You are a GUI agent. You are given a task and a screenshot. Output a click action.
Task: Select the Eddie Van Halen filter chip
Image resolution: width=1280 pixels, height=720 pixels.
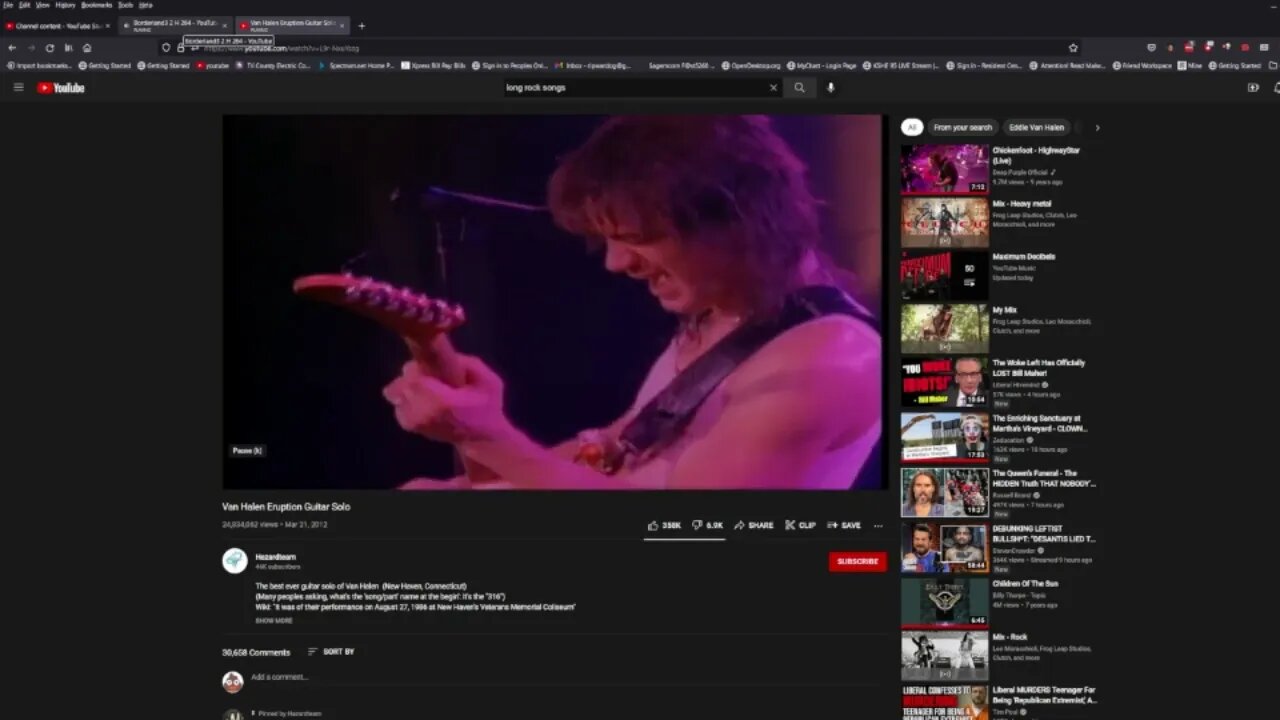point(1036,127)
